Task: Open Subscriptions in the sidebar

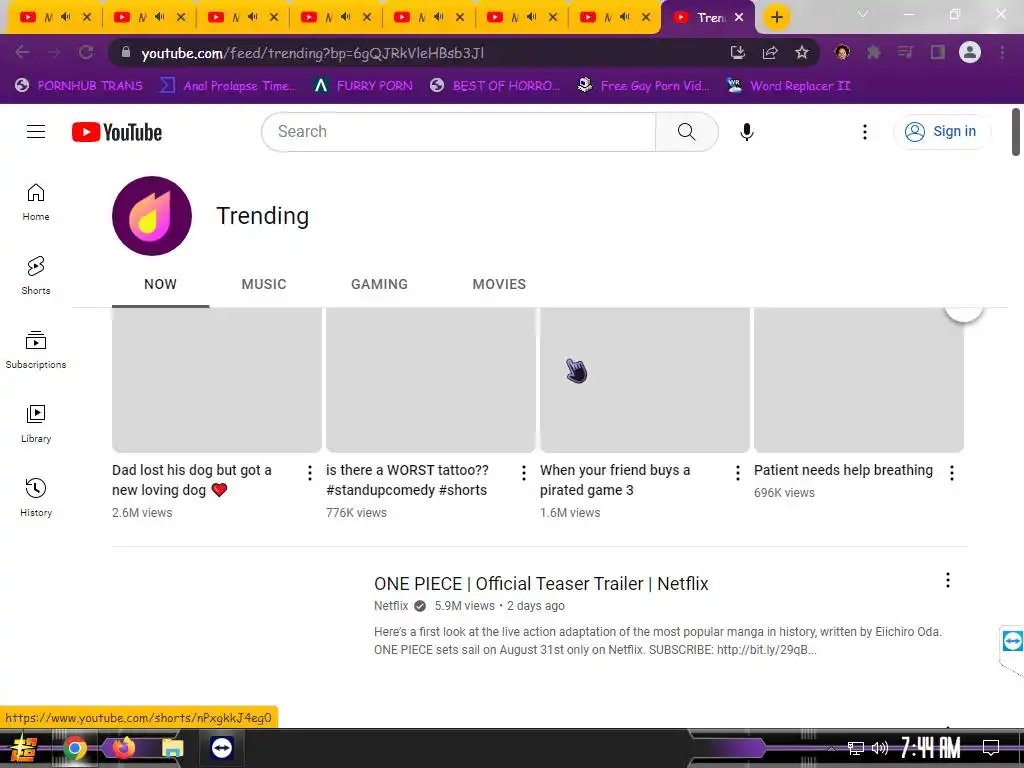Action: coord(36,350)
